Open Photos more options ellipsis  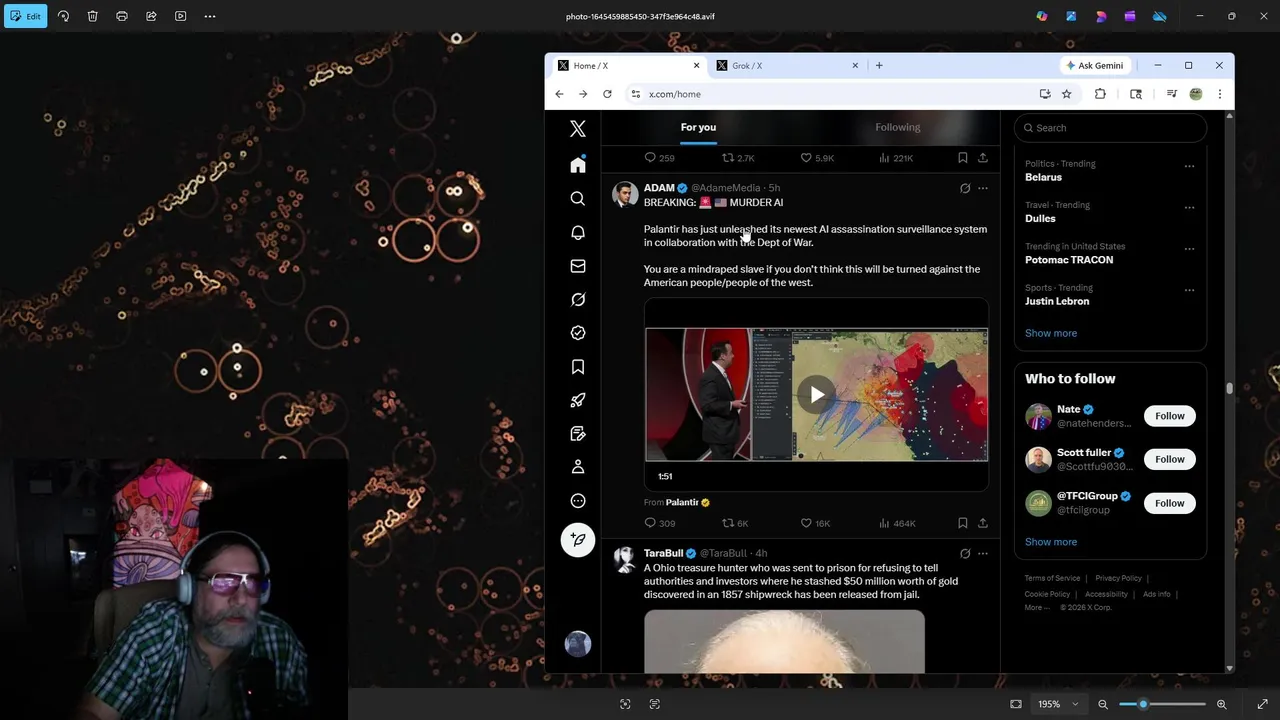point(210,16)
